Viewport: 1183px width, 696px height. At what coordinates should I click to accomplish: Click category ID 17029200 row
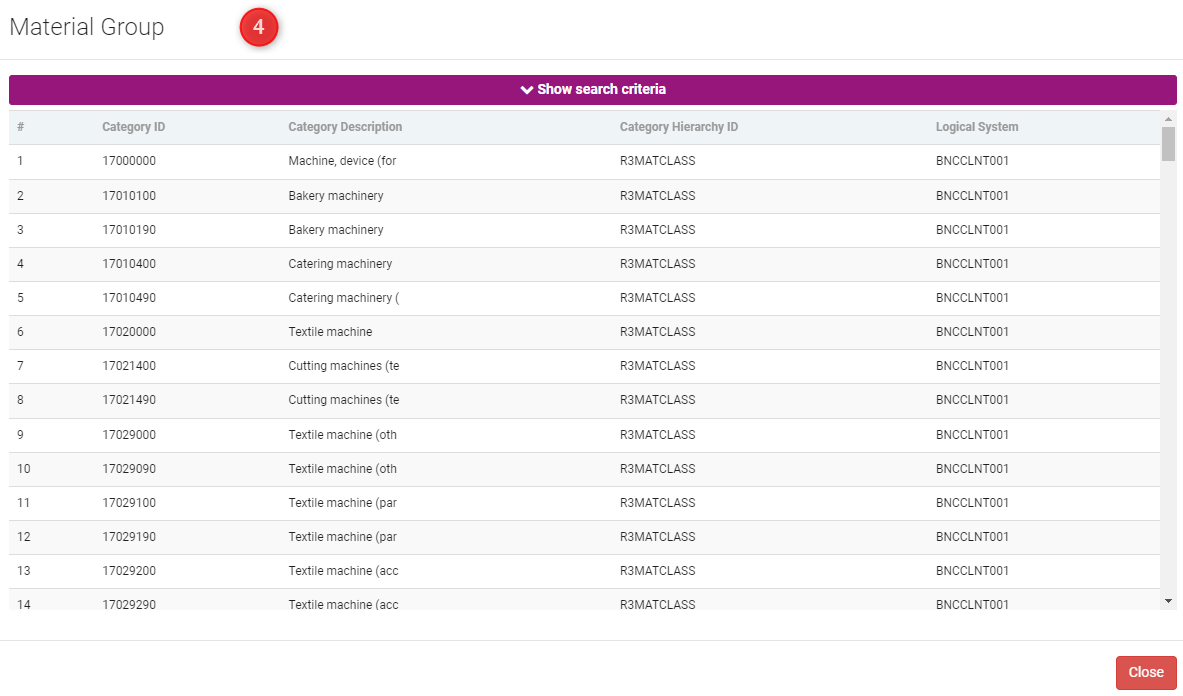(129, 571)
